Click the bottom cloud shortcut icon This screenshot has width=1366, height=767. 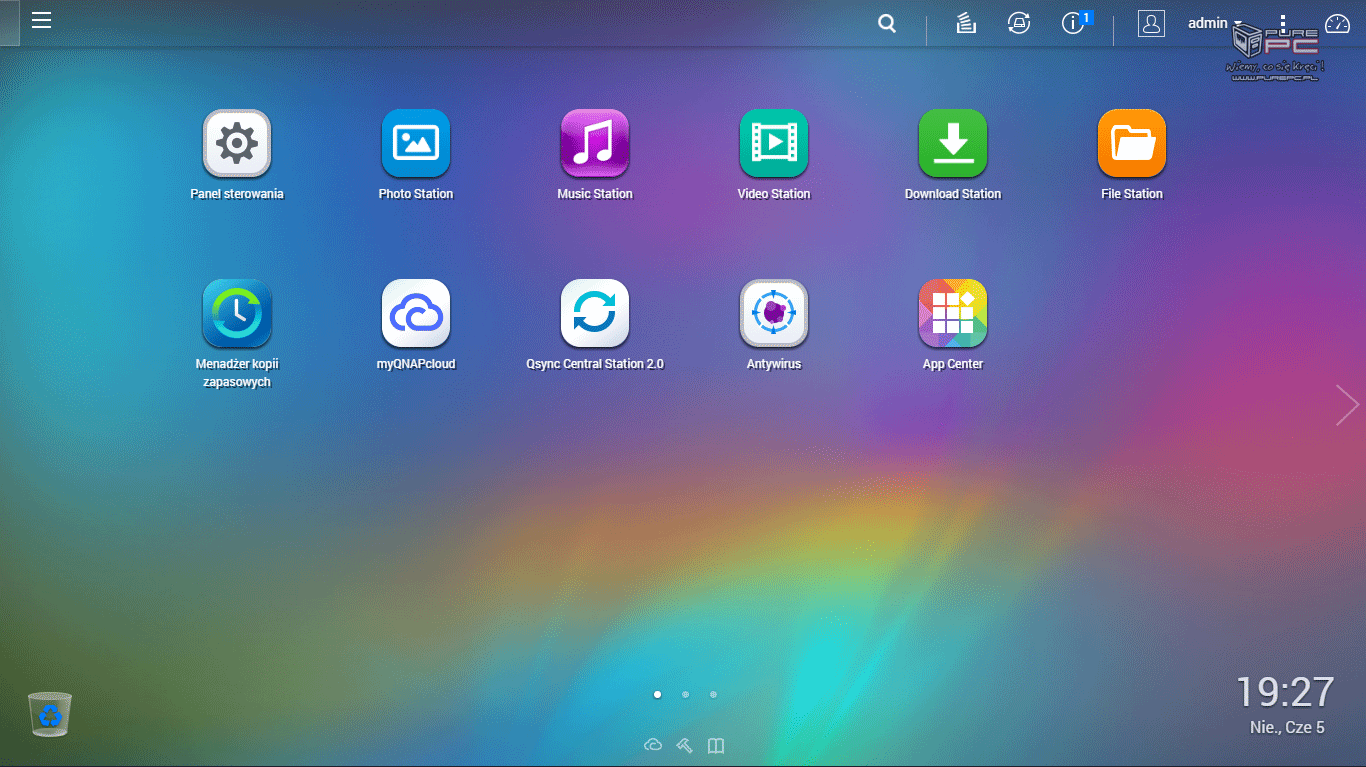(x=653, y=745)
